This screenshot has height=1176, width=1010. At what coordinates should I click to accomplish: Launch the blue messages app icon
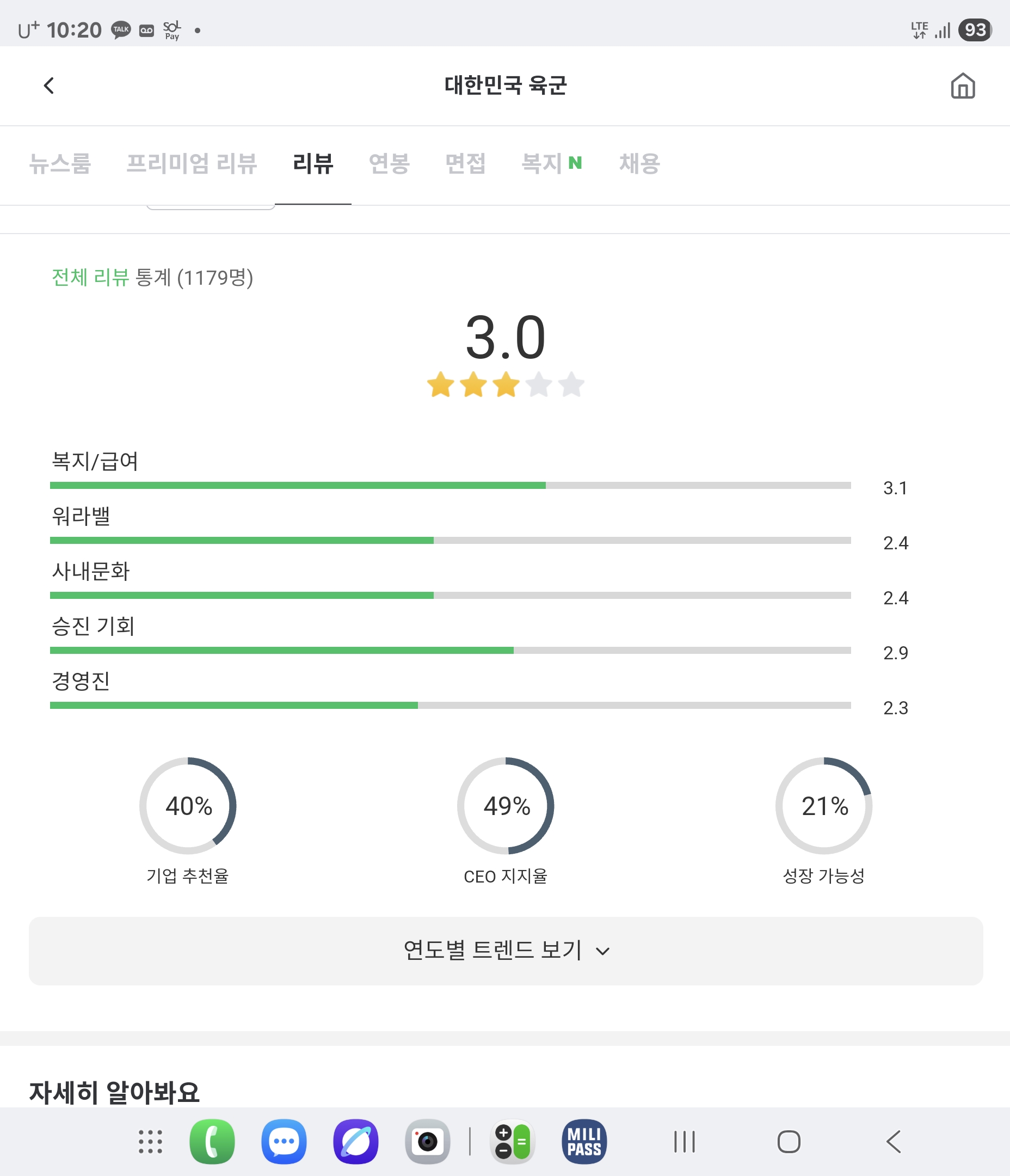(x=284, y=1141)
